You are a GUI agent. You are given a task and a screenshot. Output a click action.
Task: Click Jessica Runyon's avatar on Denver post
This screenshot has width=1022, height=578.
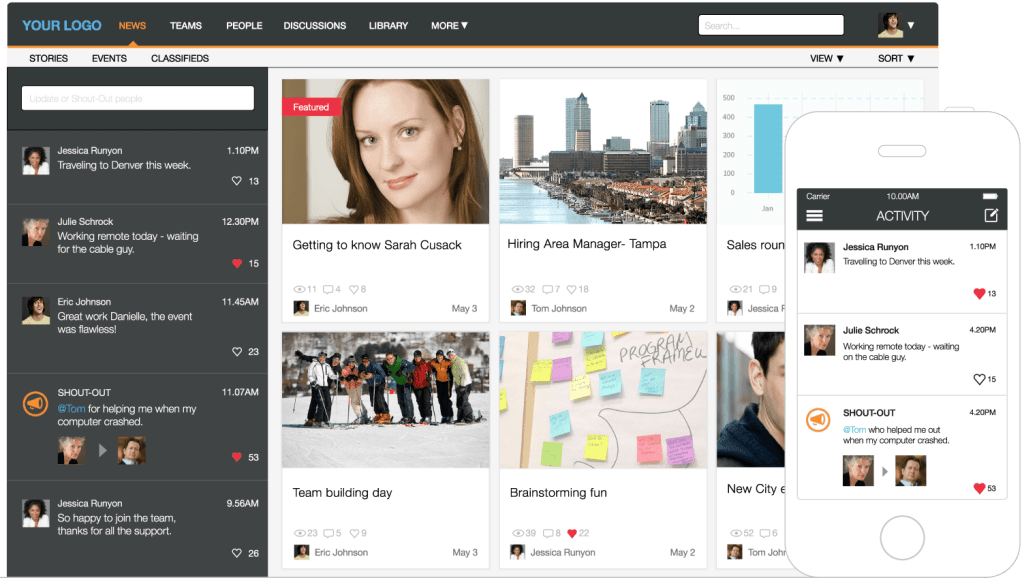click(x=36, y=160)
